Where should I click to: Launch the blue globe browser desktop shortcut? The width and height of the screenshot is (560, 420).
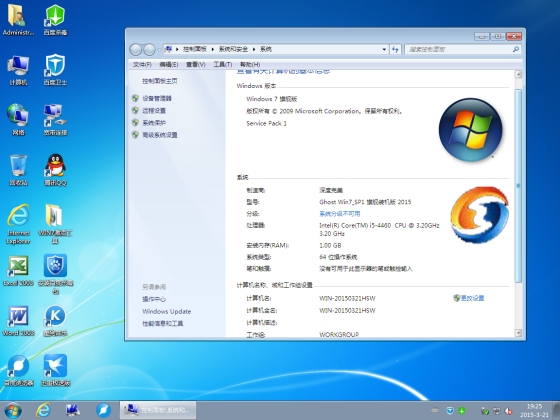[18, 371]
